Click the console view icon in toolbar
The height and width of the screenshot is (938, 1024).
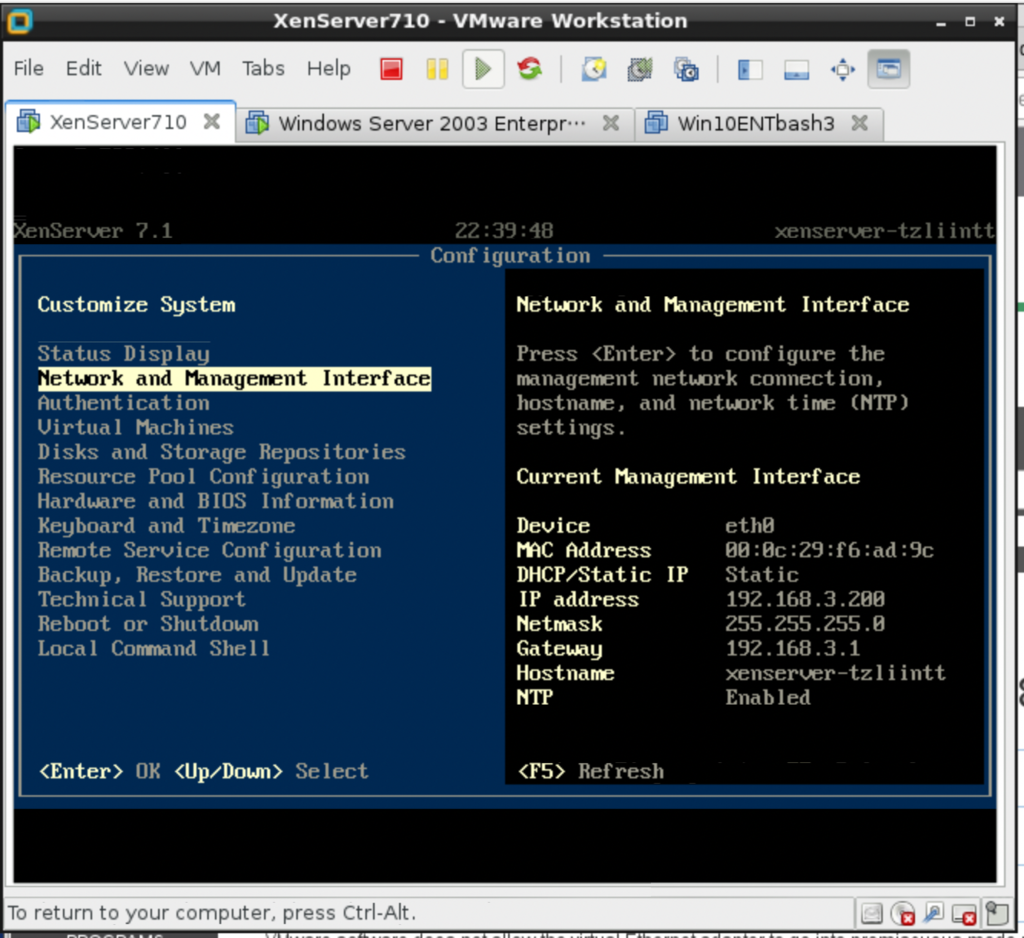(x=889, y=69)
